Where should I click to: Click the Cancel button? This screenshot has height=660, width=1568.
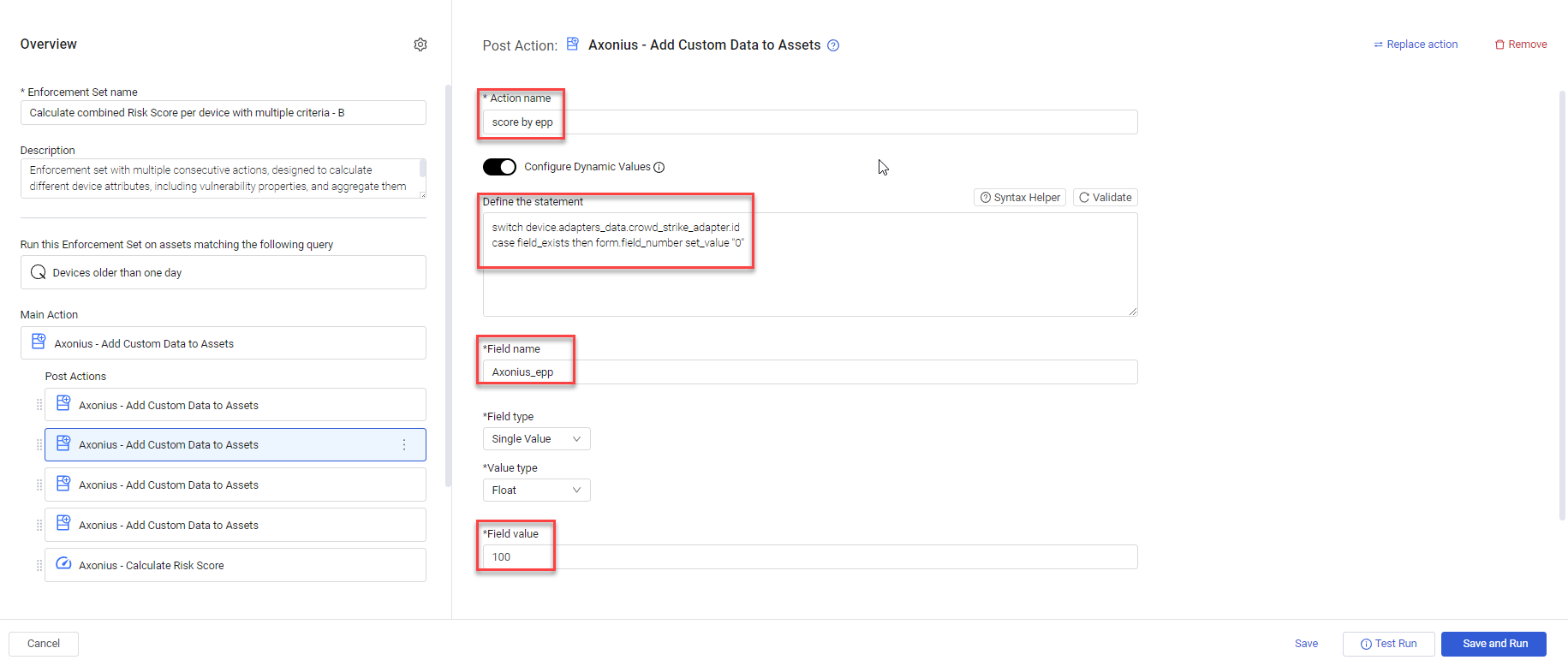coord(44,644)
